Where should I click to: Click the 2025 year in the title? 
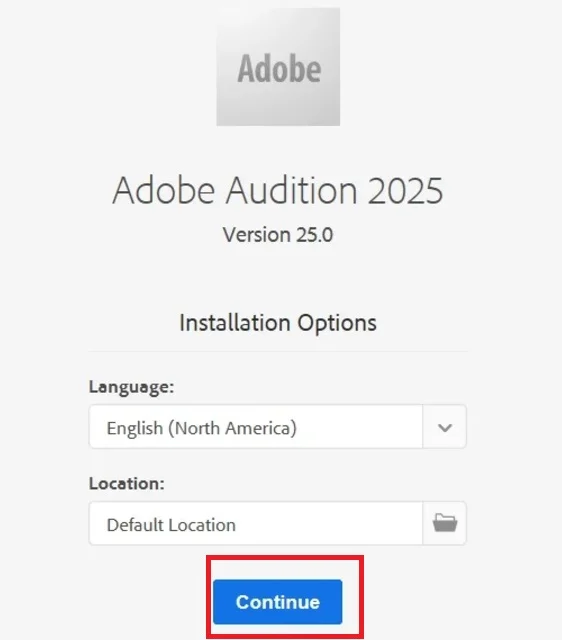405,191
